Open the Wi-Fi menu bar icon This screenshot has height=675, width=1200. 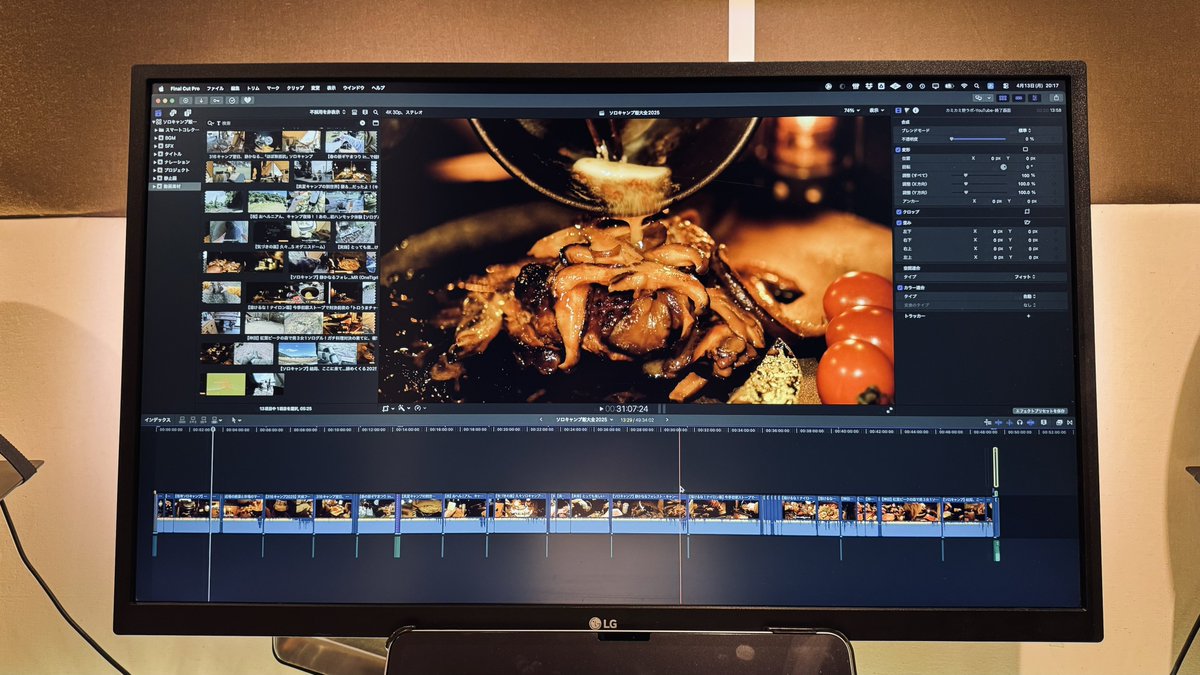coord(964,86)
